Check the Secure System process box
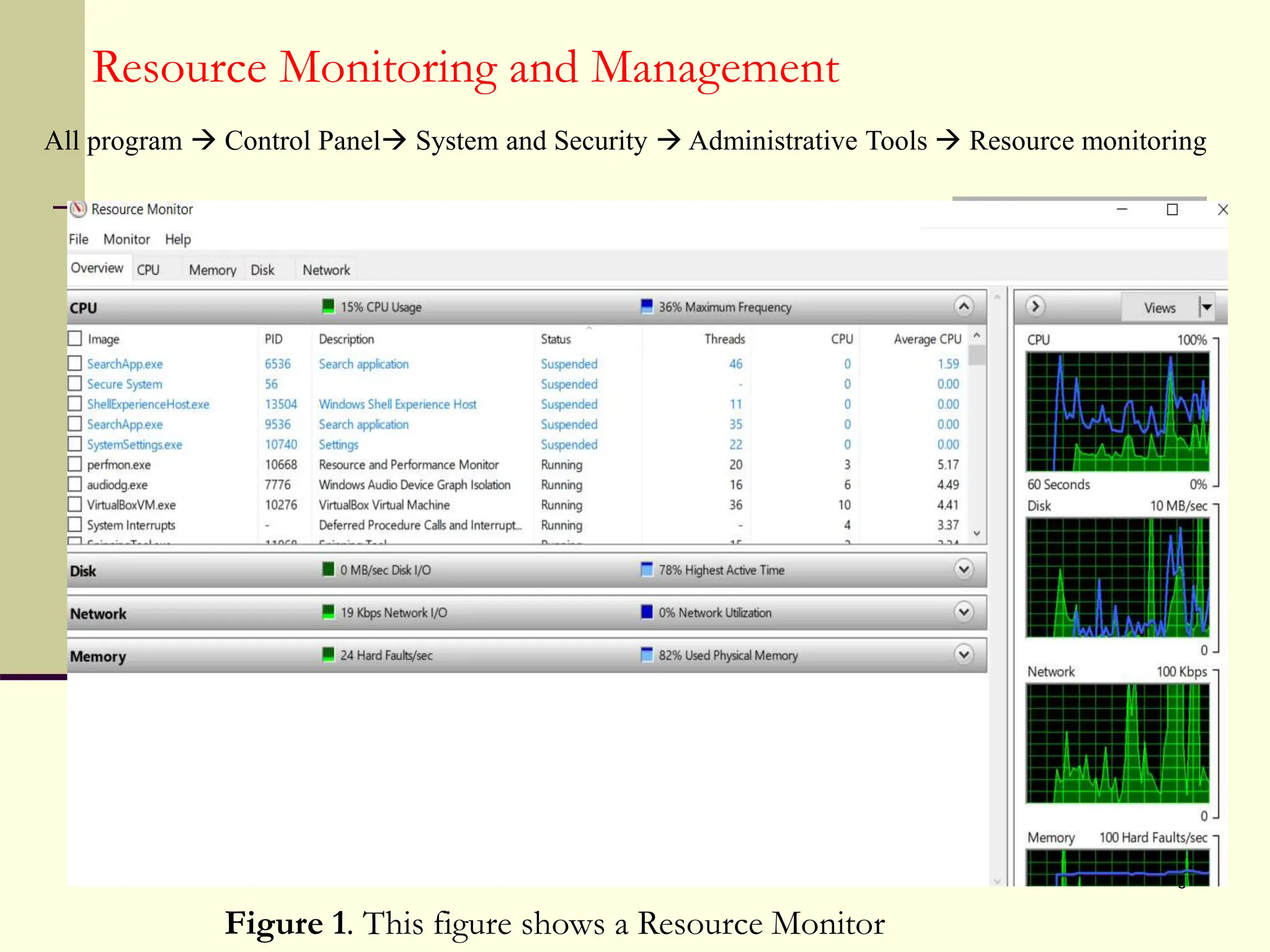Viewport: 1270px width, 952px height. click(x=74, y=384)
